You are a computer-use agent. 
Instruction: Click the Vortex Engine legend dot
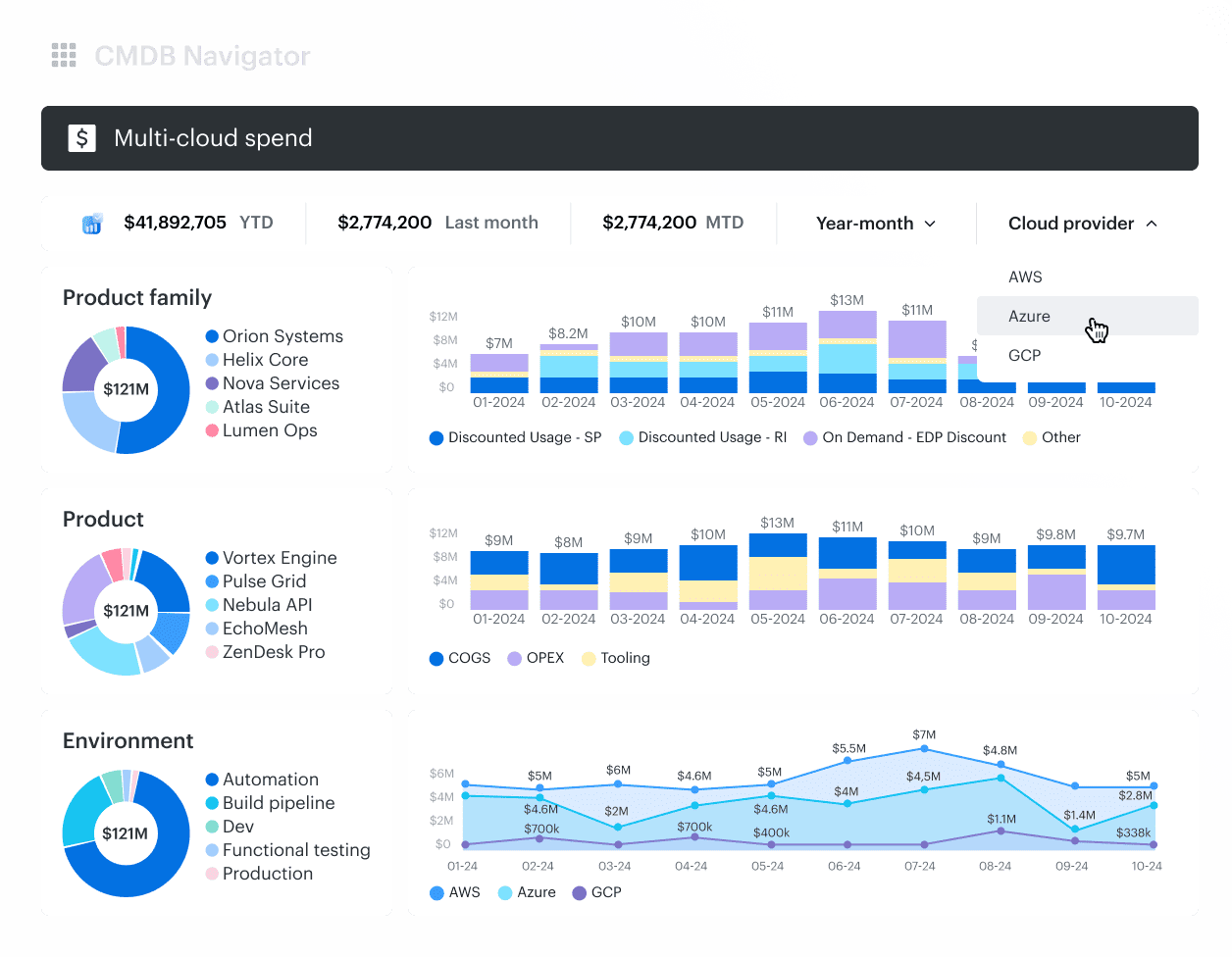(x=212, y=558)
